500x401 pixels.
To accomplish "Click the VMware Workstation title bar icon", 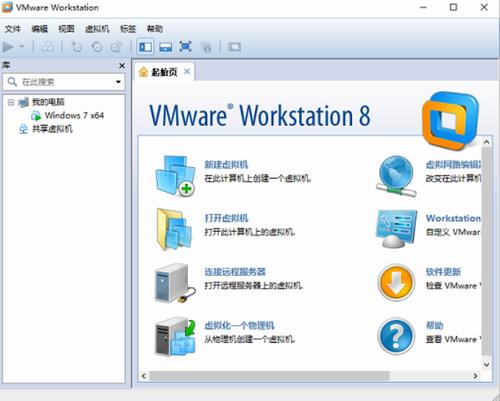I will tap(7, 7).
